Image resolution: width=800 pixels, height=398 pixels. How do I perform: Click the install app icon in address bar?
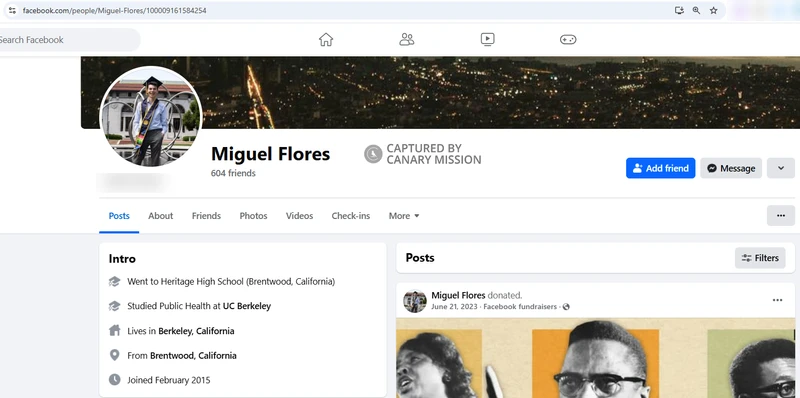pyautogui.click(x=679, y=10)
